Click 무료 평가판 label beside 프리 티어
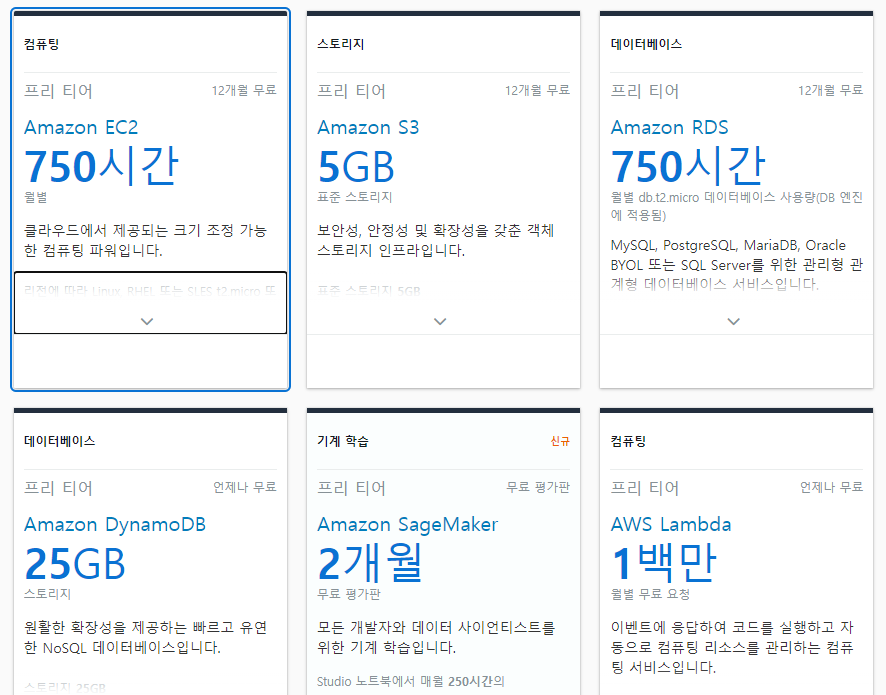The width and height of the screenshot is (886, 695). tap(538, 487)
